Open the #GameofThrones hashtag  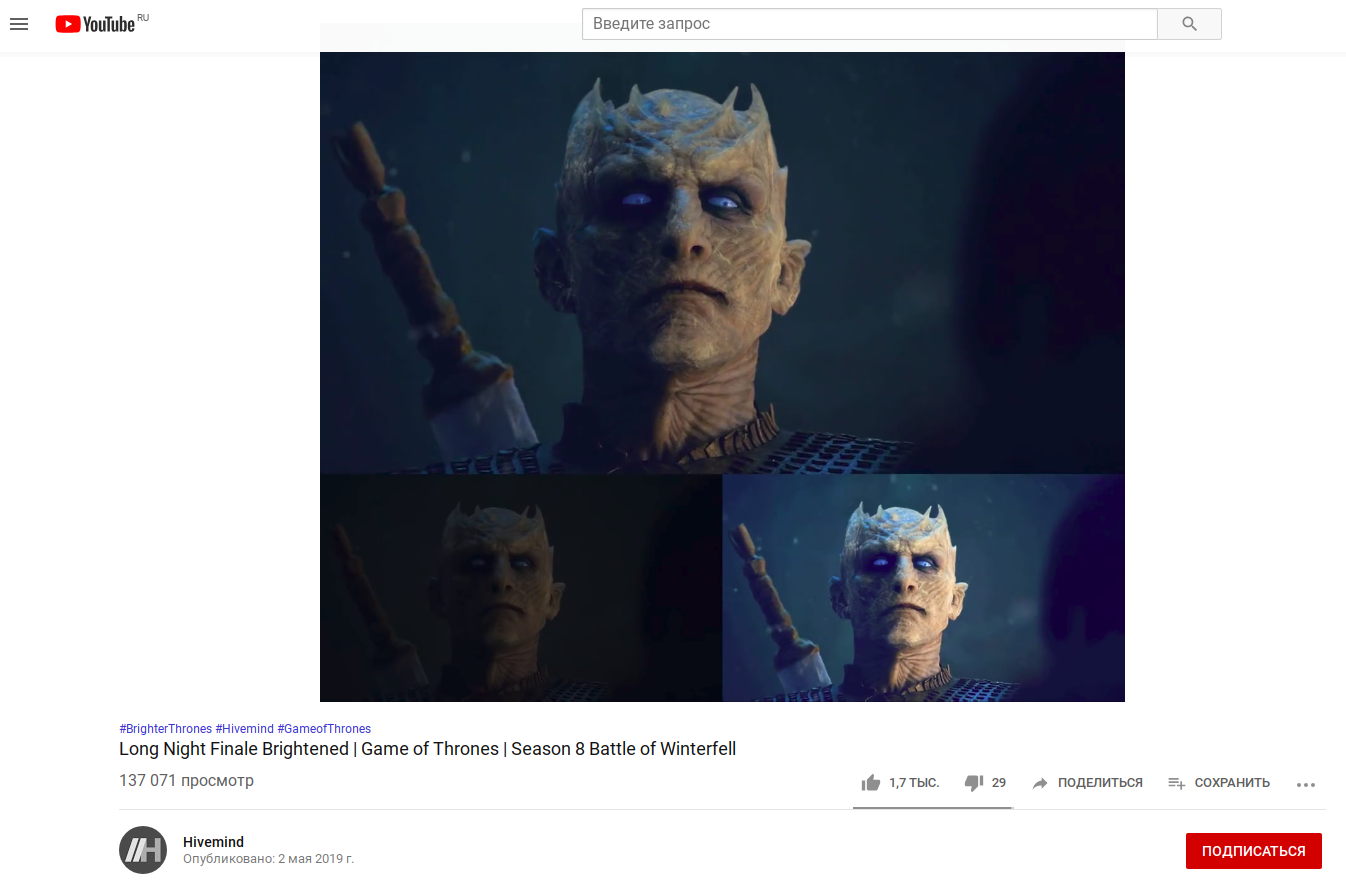click(x=324, y=729)
